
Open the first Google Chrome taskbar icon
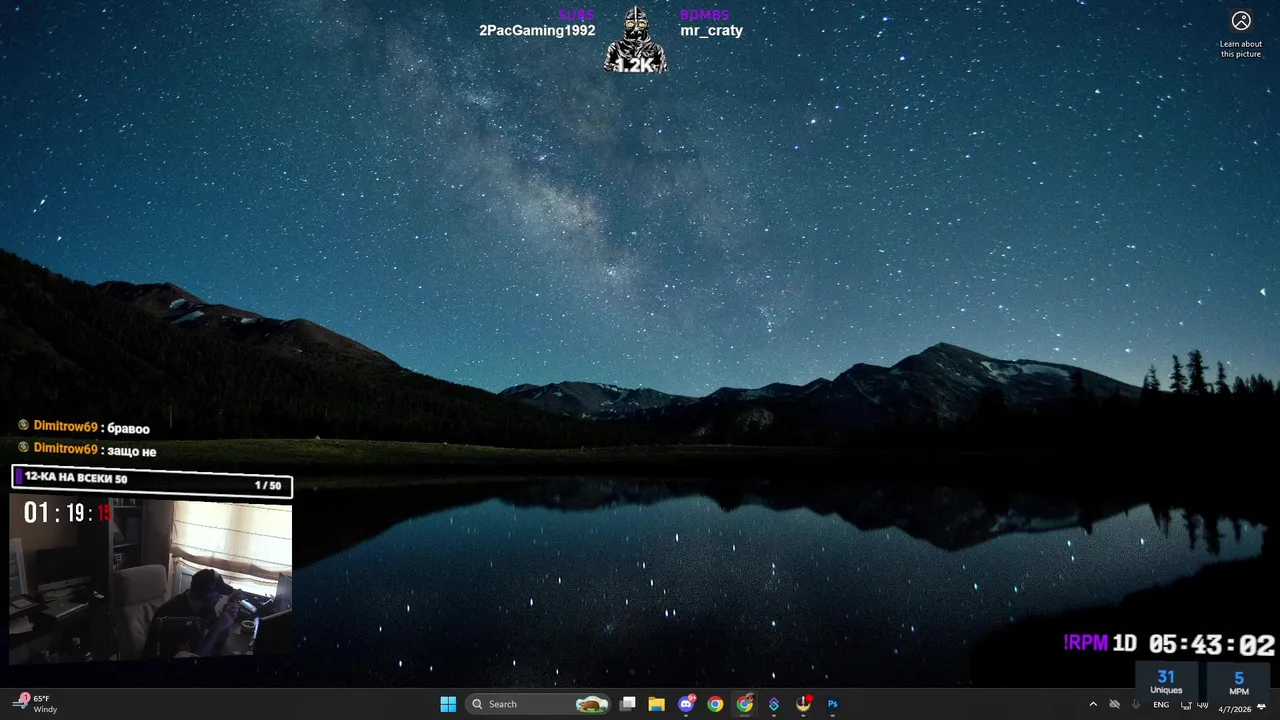pos(715,704)
